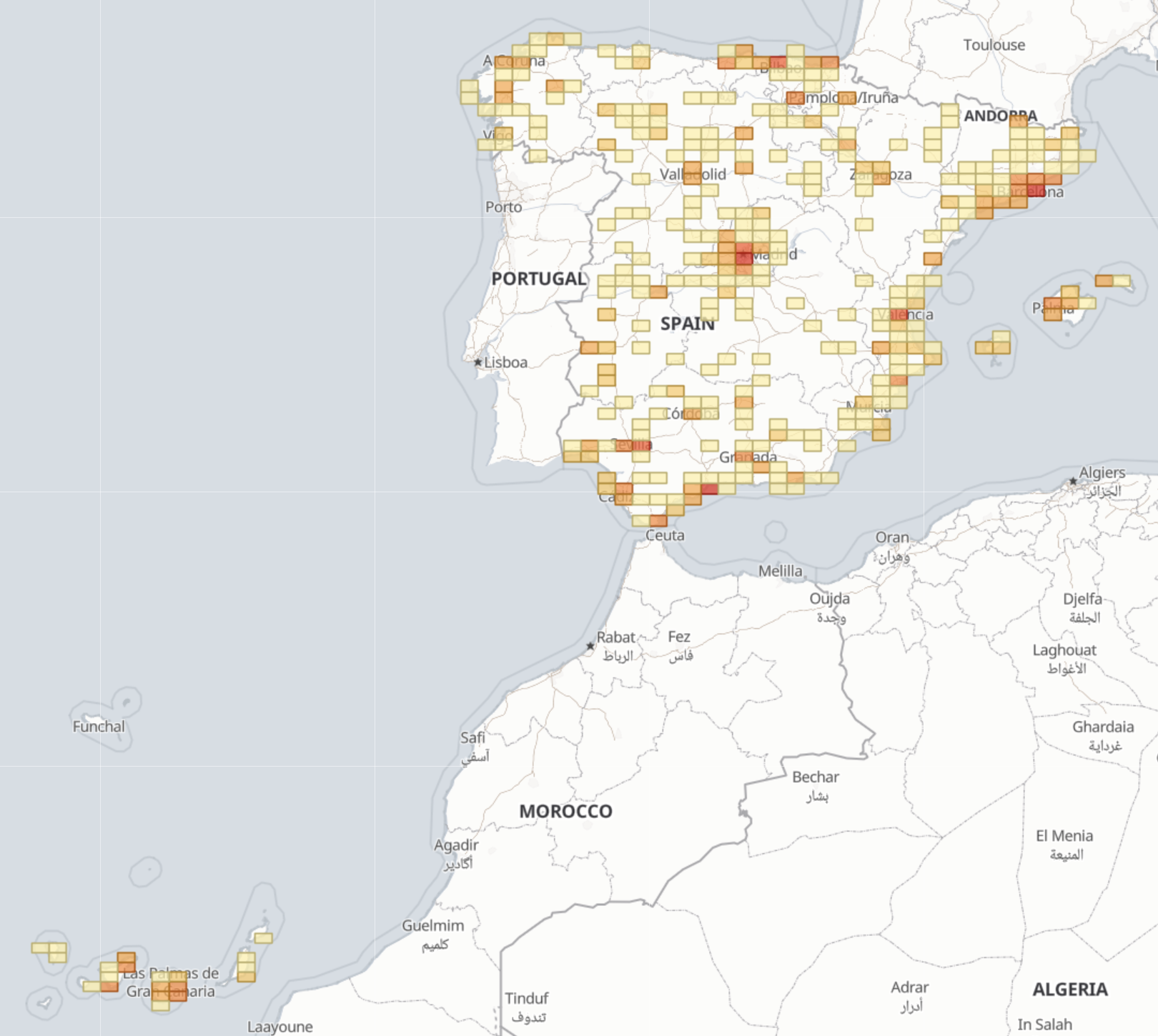
Task: Click the Porto city label
Action: pos(503,207)
